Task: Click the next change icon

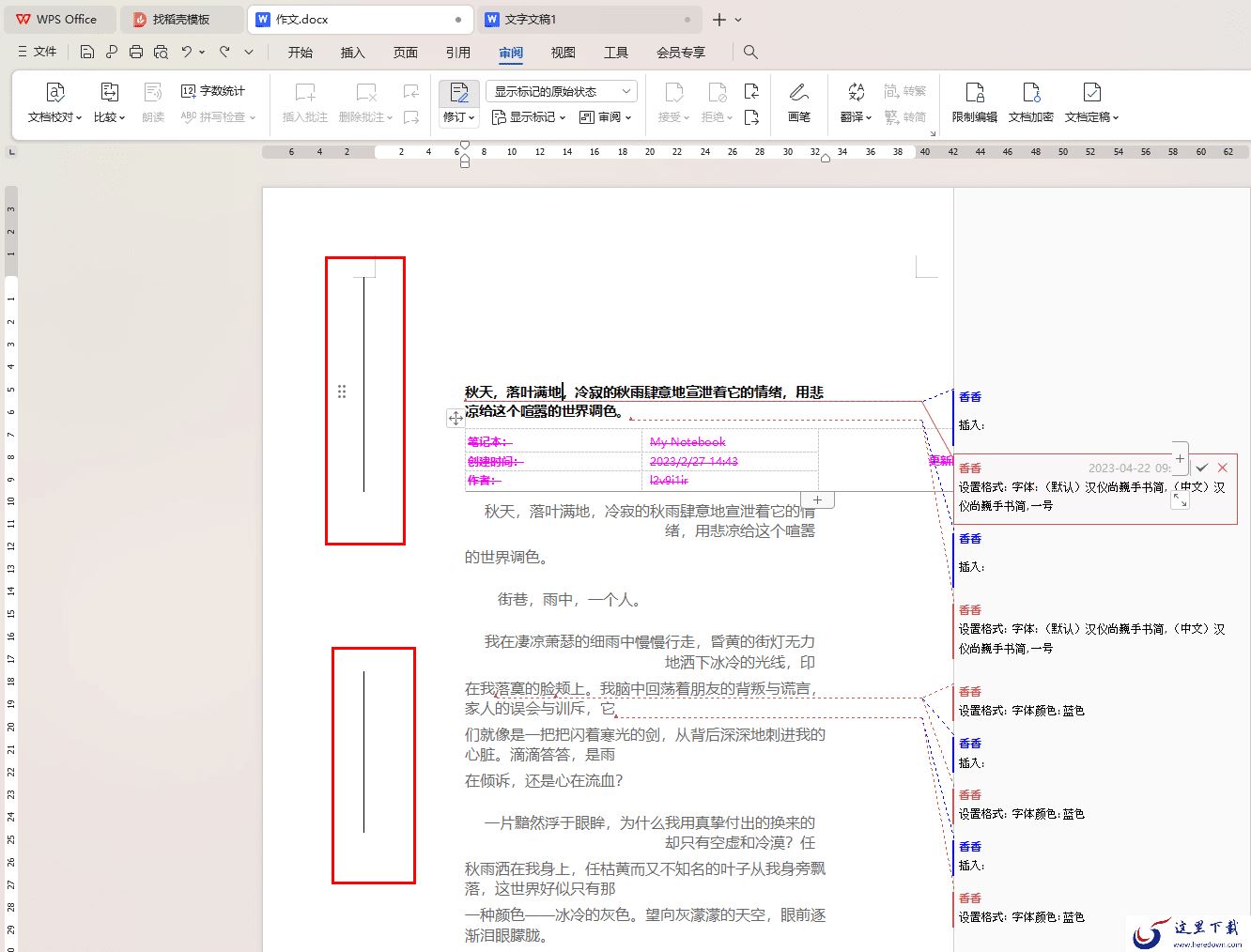Action: coord(751,117)
